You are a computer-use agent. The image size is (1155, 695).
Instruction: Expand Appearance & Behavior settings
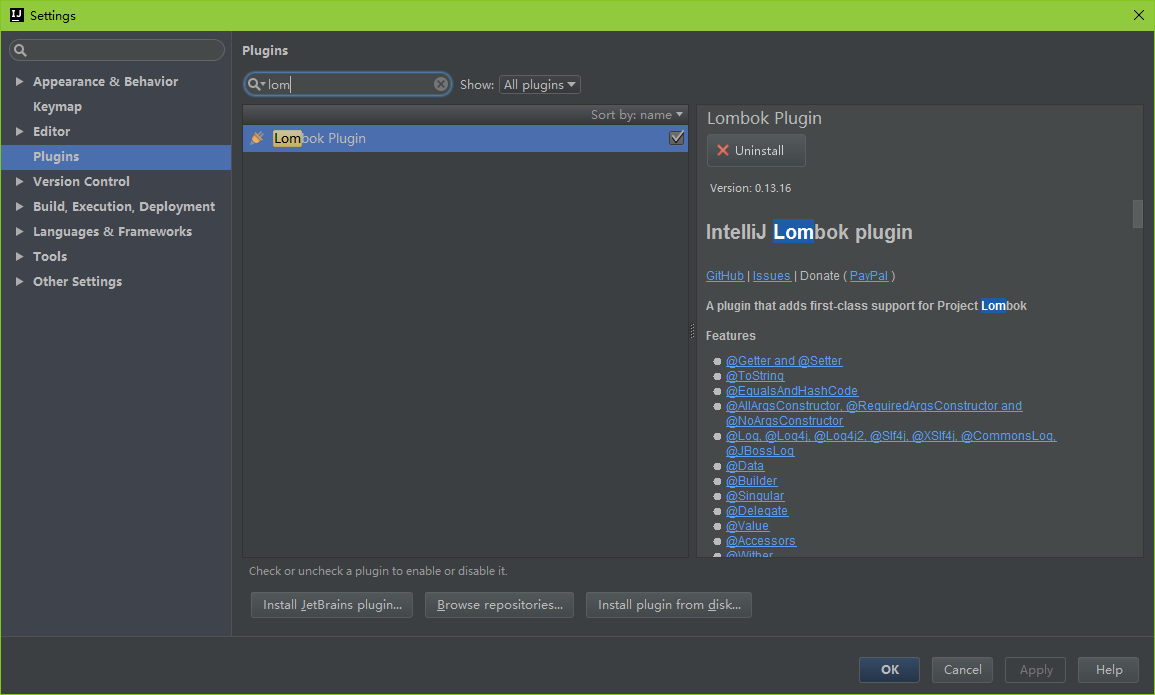20,82
